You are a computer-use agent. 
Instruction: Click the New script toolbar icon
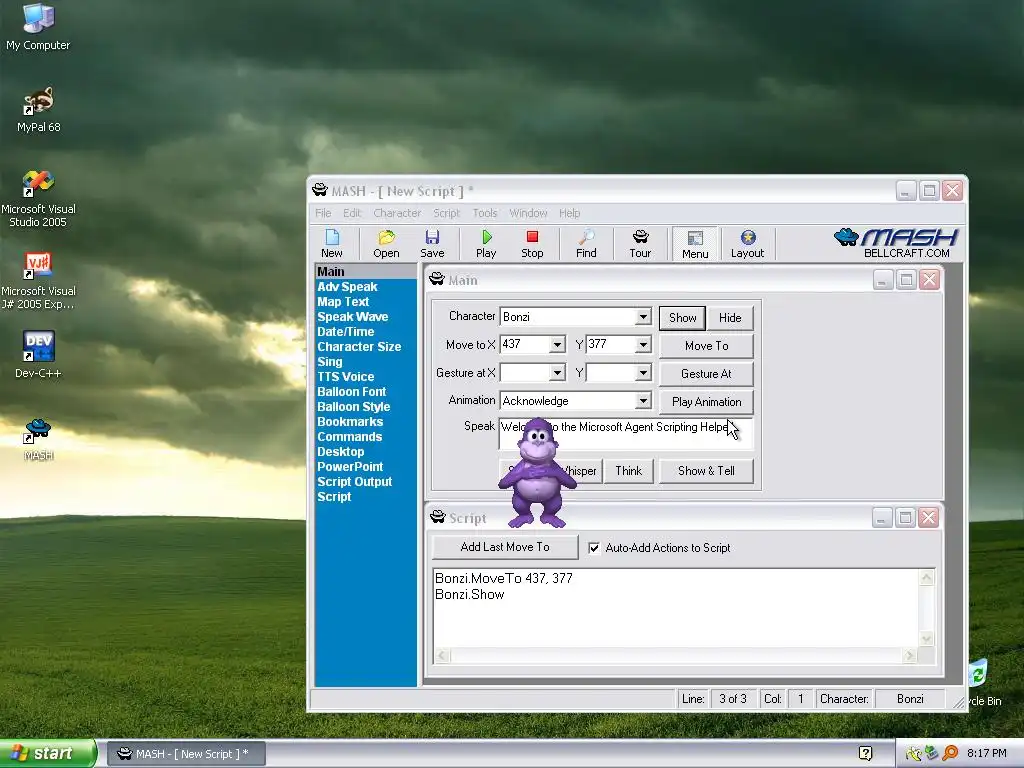point(332,244)
